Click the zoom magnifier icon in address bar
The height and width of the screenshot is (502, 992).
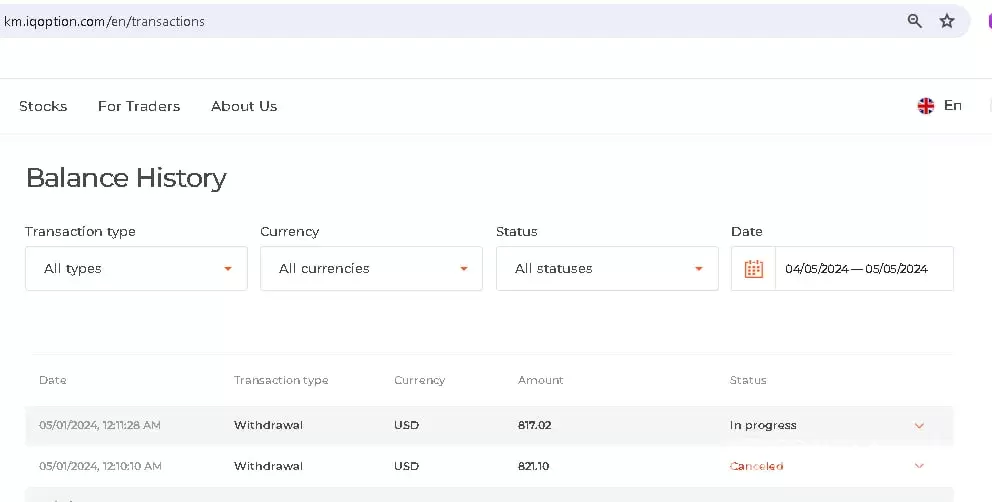click(914, 21)
